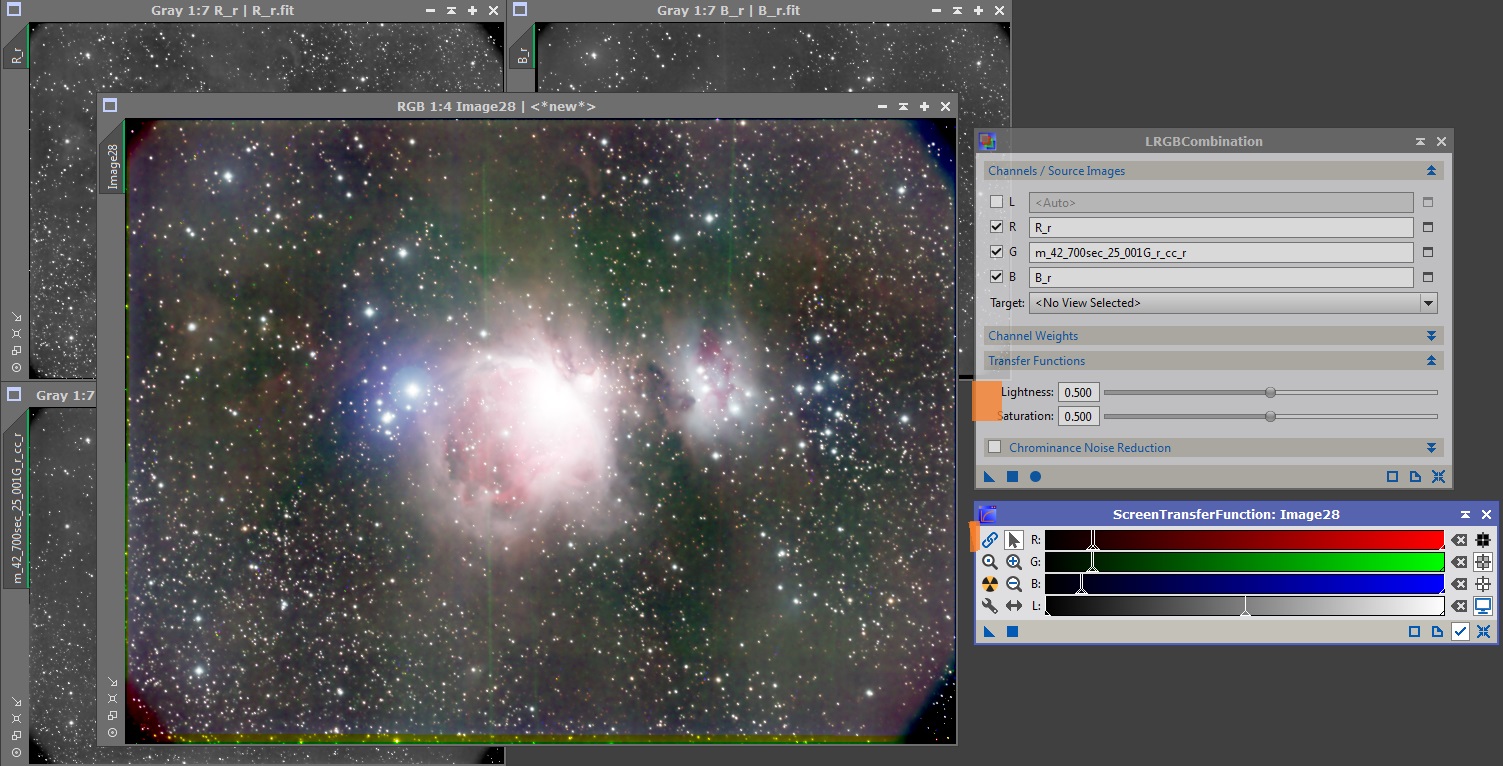Open the STF wrench settings icon
The width and height of the screenshot is (1503, 766).
[x=990, y=606]
